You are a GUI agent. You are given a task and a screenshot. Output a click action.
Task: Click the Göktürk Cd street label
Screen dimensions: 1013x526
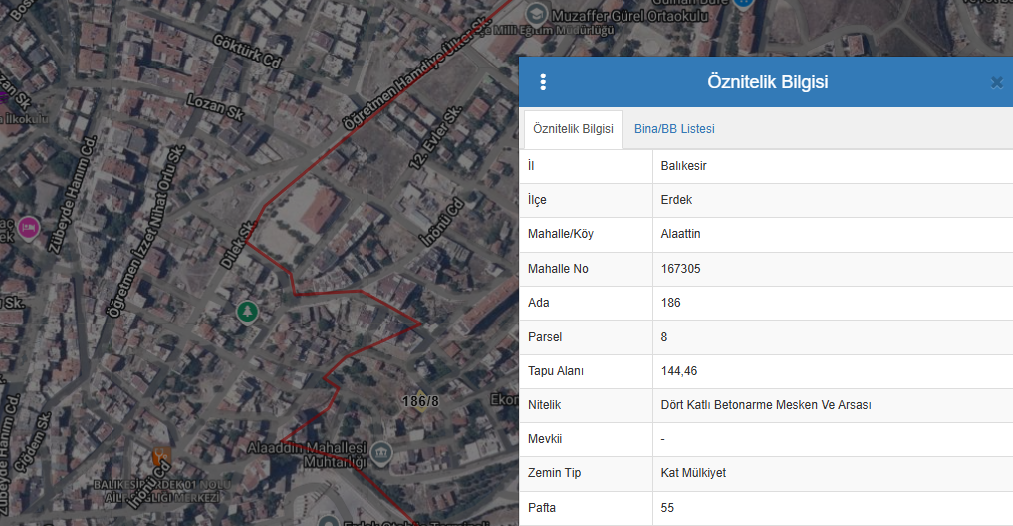pos(244,51)
